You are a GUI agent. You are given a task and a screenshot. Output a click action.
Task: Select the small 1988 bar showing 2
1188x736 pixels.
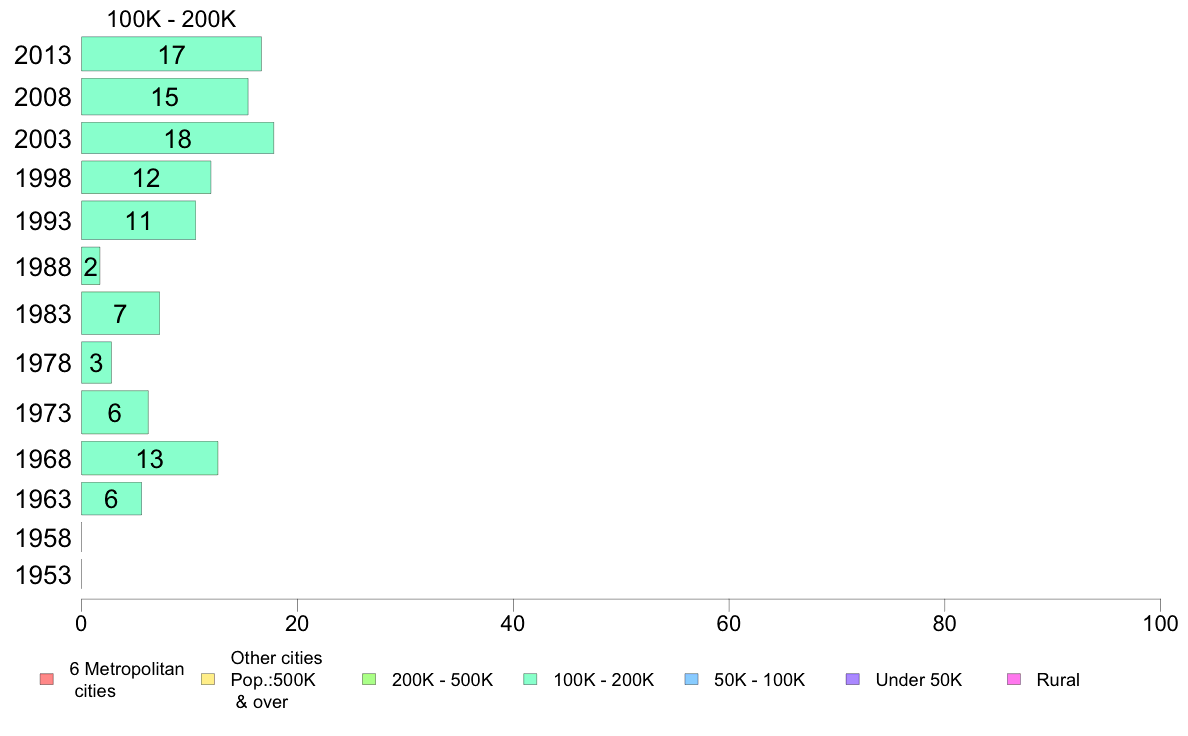pyautogui.click(x=90, y=266)
